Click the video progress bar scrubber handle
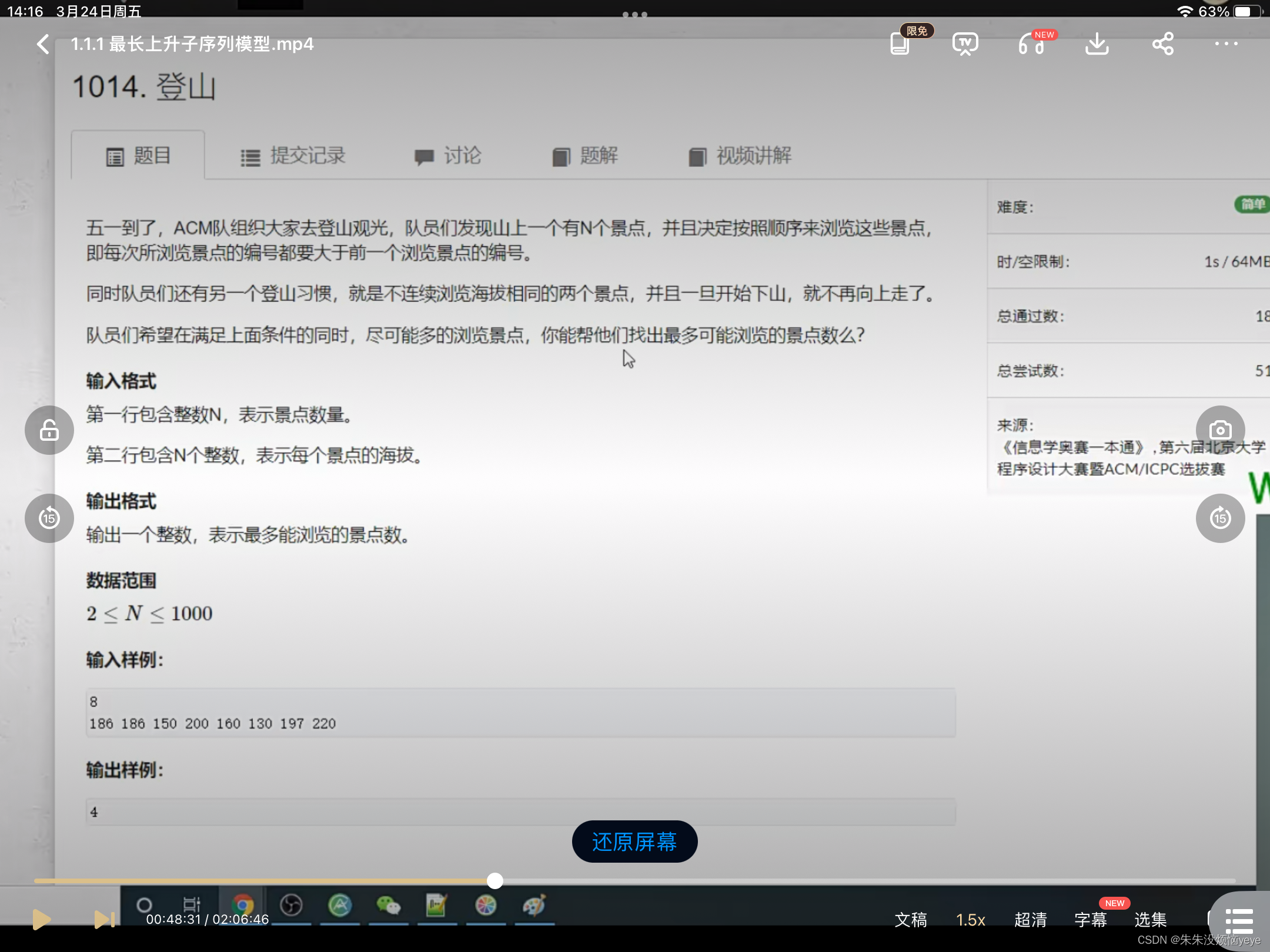Image resolution: width=1270 pixels, height=952 pixels. (495, 881)
